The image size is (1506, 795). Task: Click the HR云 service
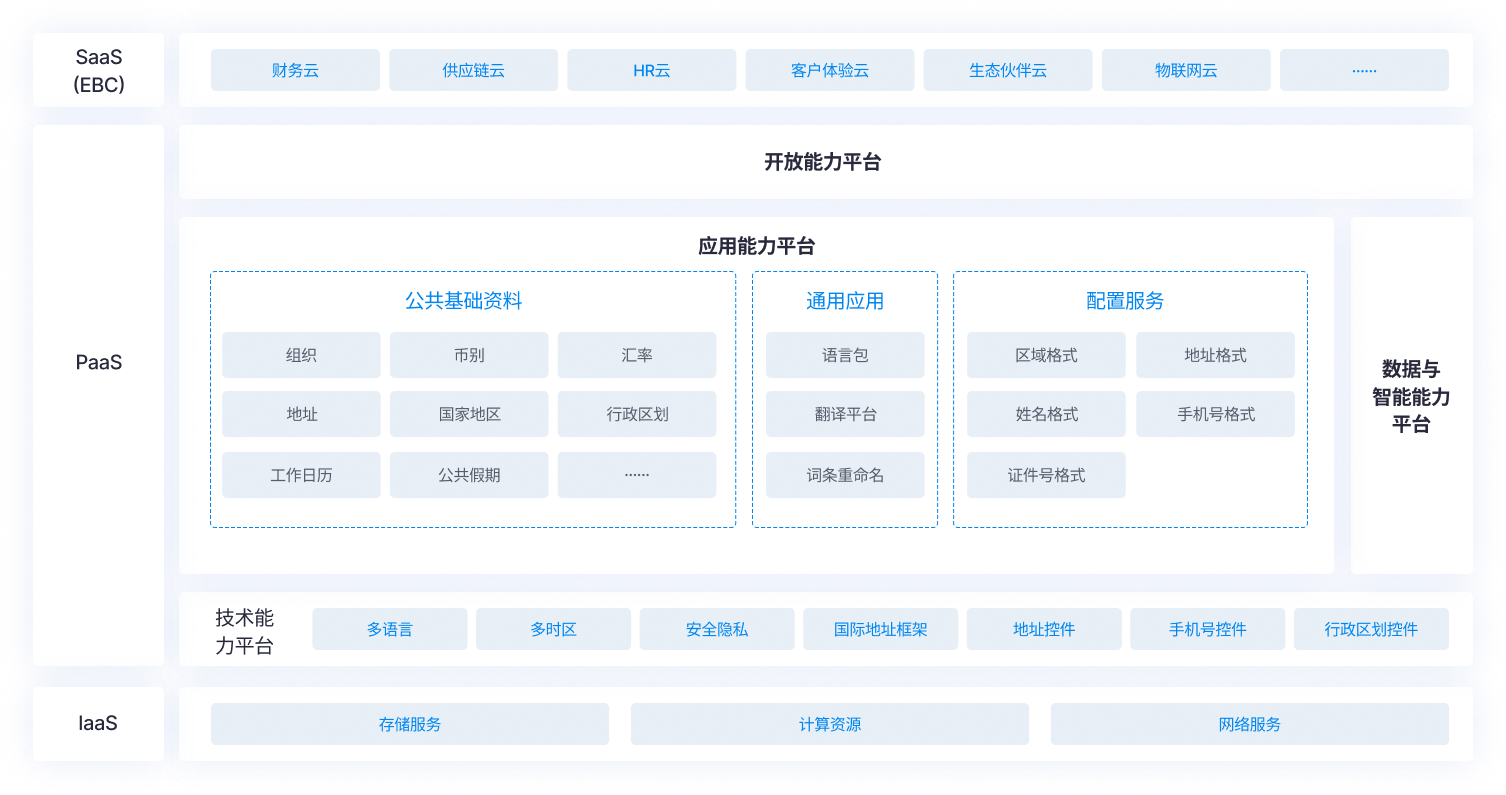(651, 69)
